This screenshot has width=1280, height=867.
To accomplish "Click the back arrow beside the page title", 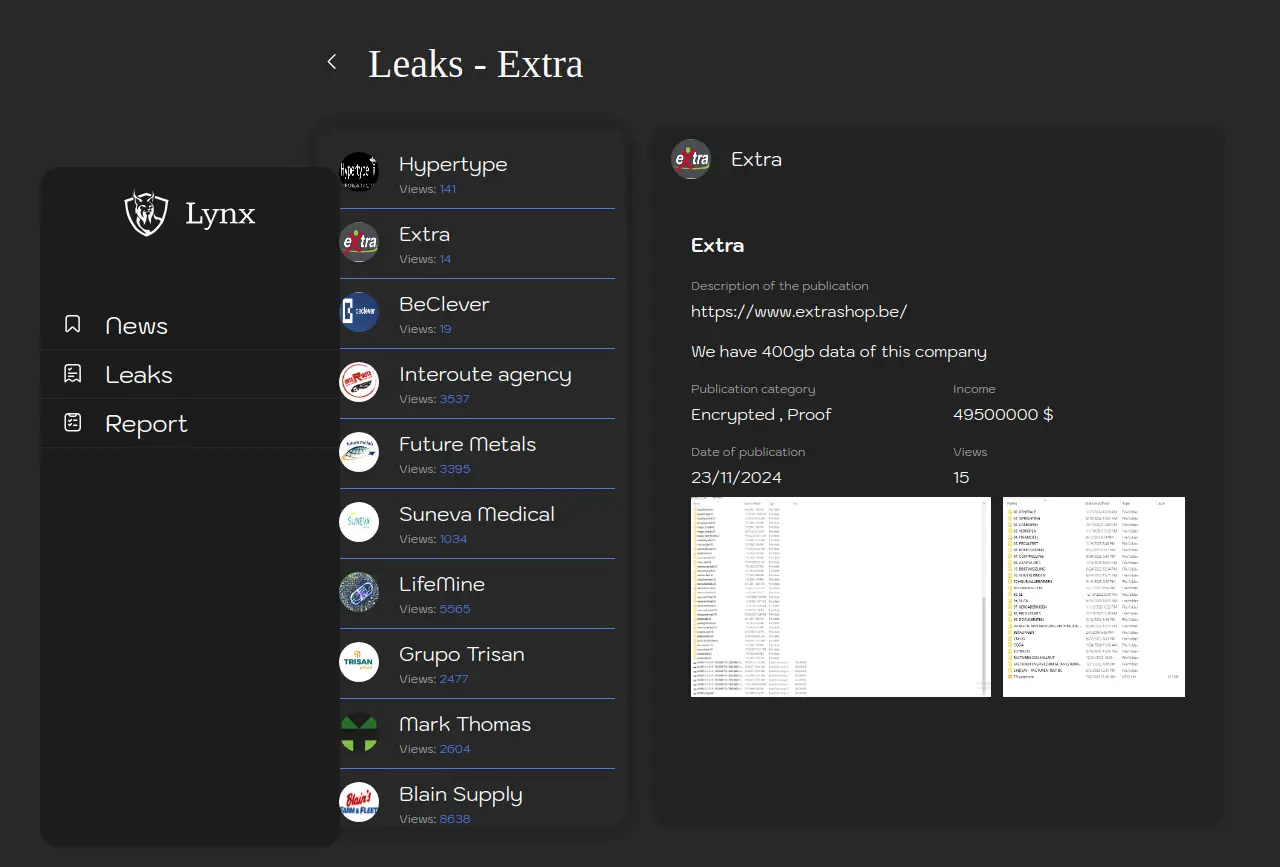I will [332, 62].
